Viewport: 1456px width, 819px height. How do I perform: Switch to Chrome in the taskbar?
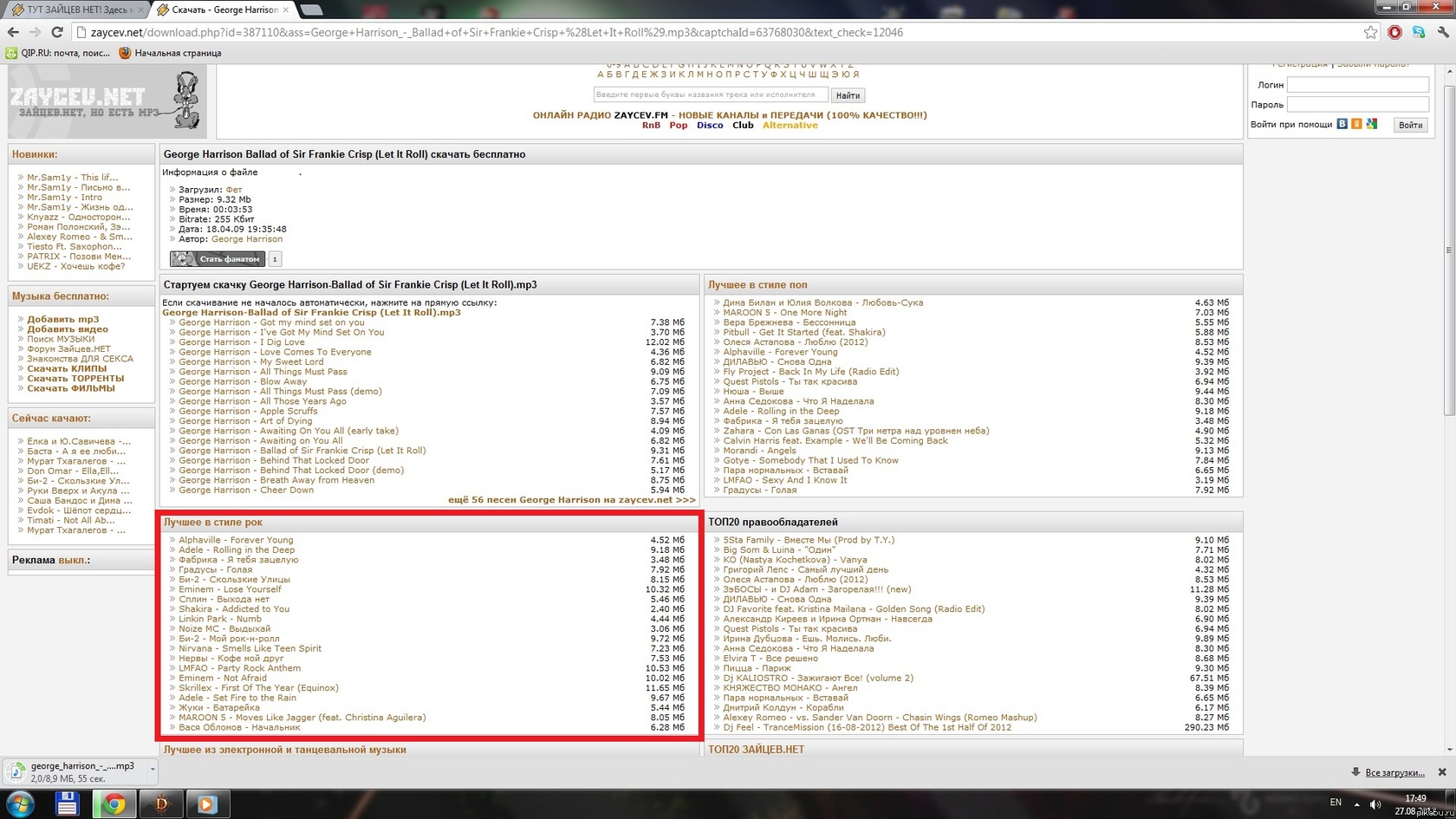click(x=113, y=804)
